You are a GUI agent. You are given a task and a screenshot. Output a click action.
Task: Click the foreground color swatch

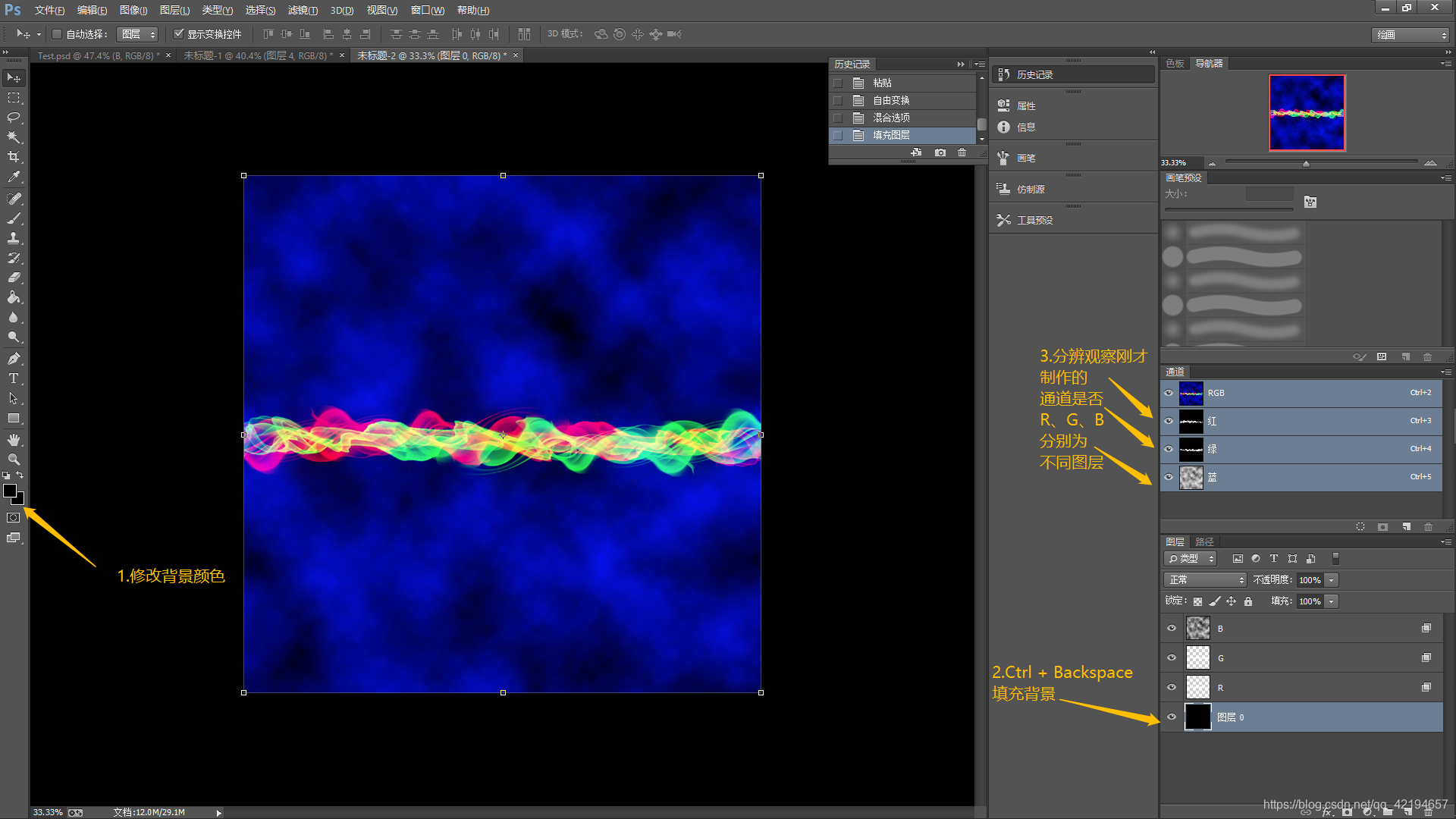[10, 491]
